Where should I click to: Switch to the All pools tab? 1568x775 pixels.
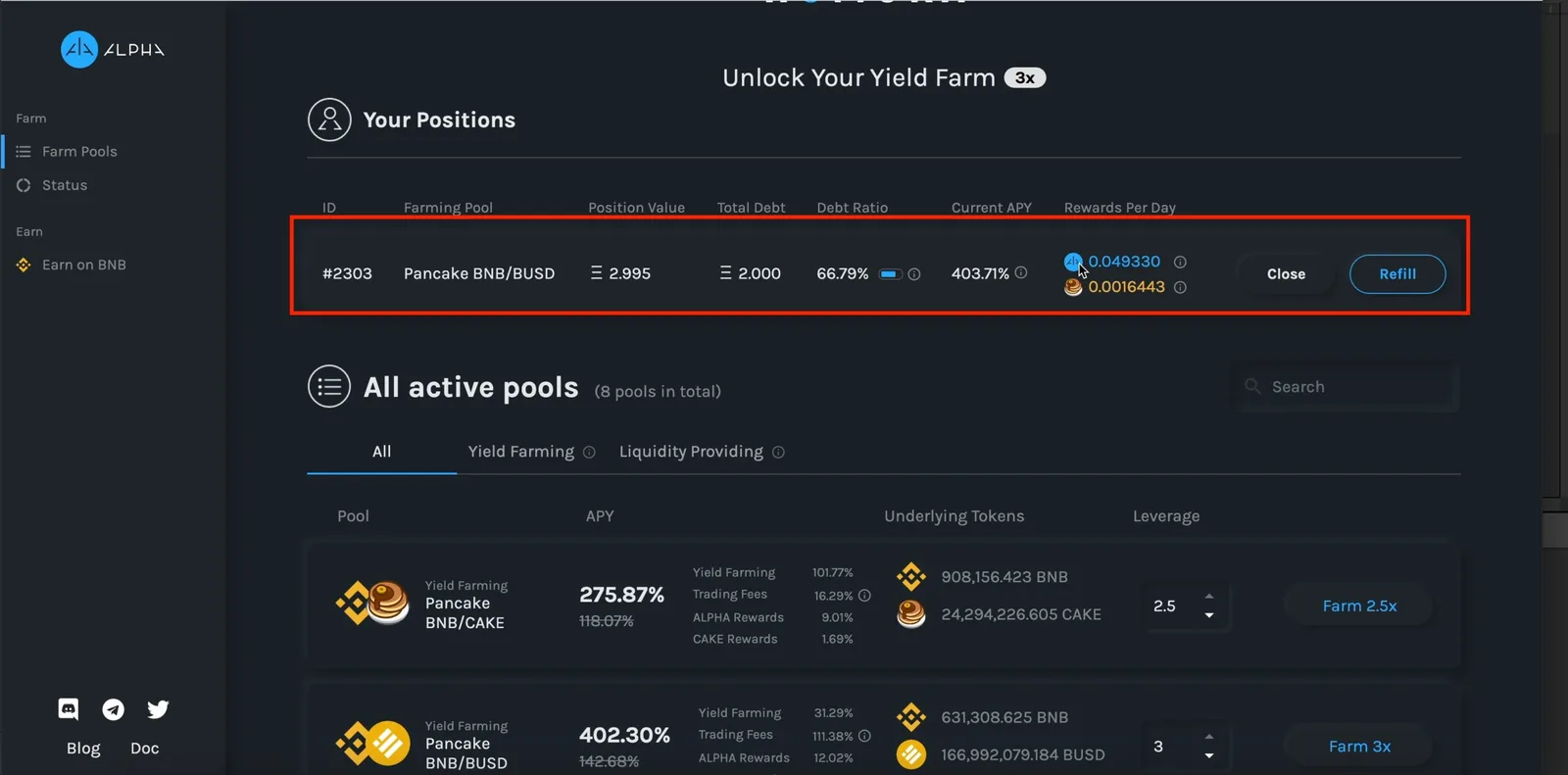coord(382,452)
